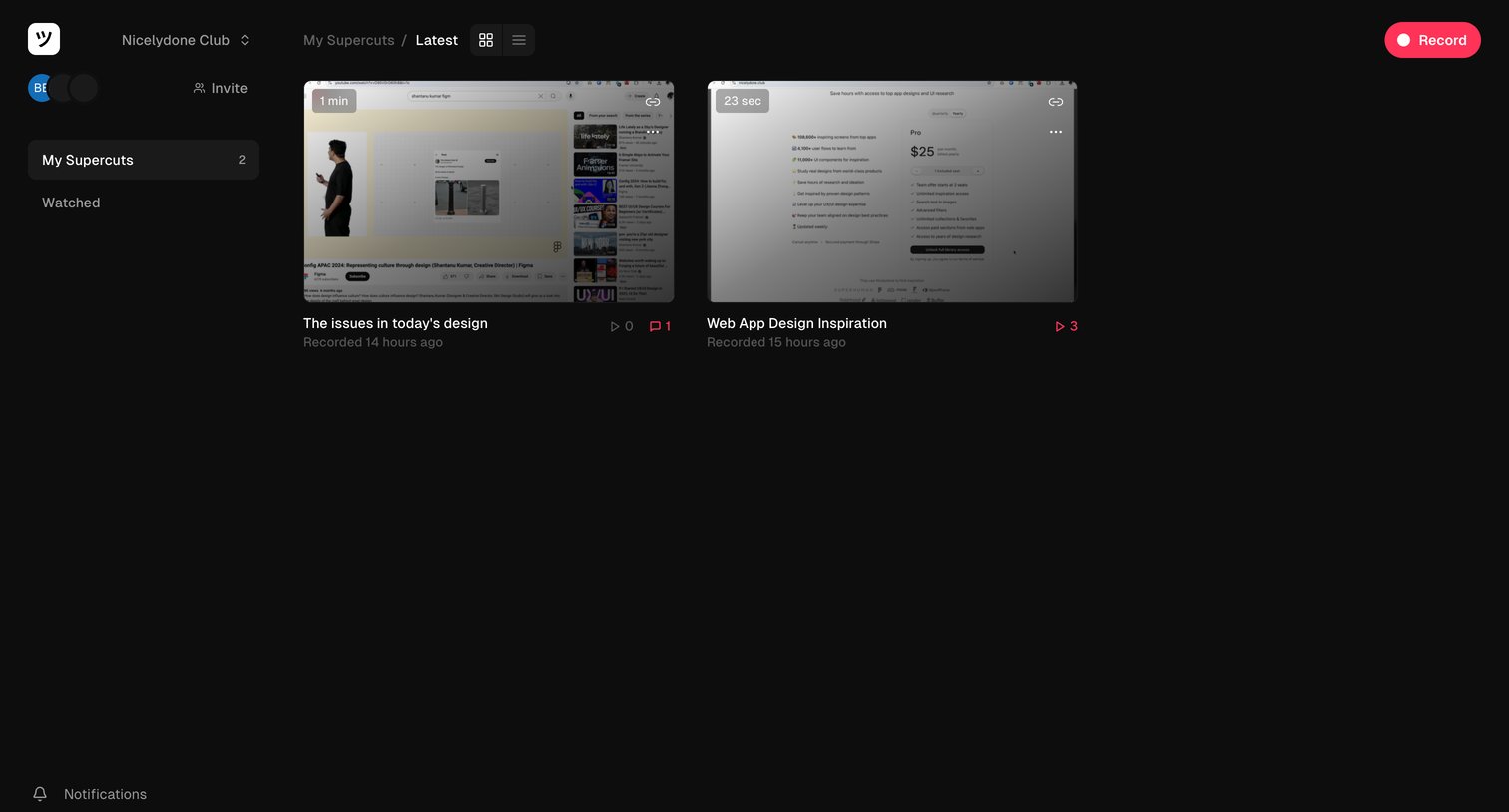Click the My Supercuts count badge 2
Image resolution: width=1509 pixels, height=812 pixels.
pos(242,160)
